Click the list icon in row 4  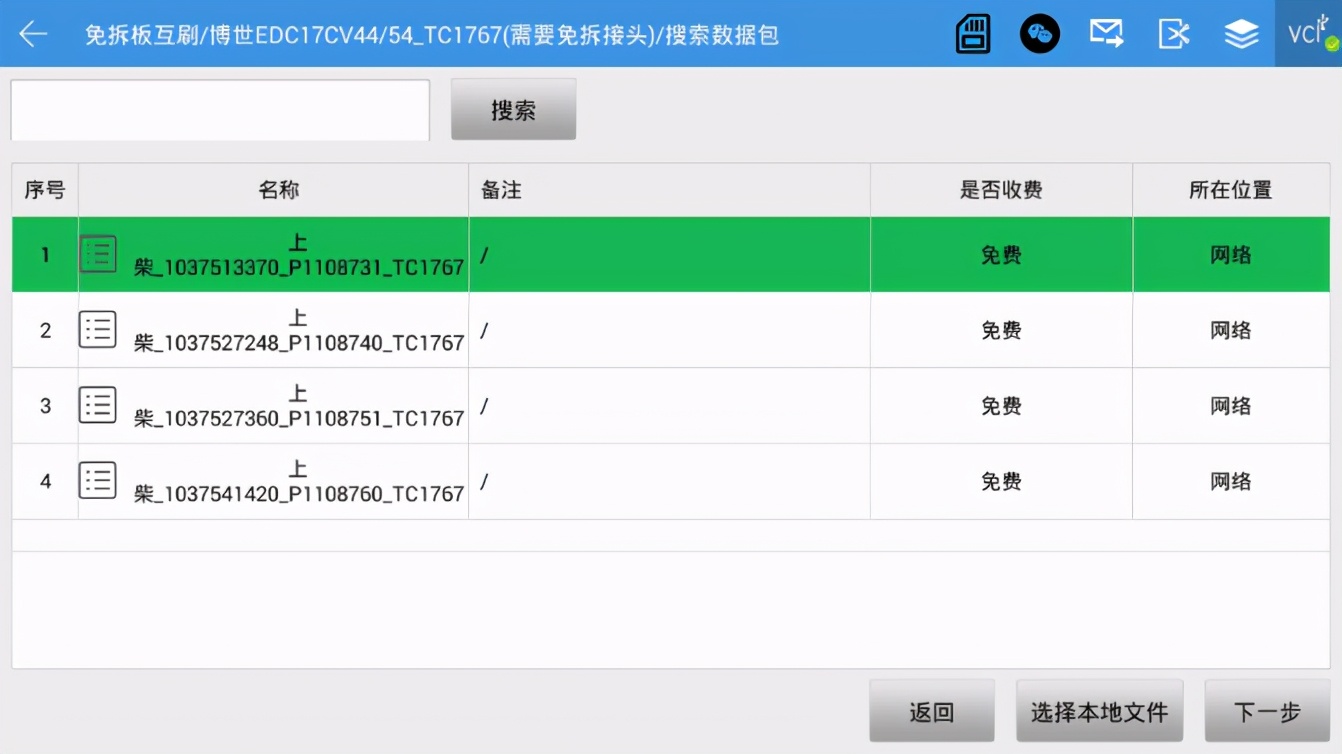point(98,481)
